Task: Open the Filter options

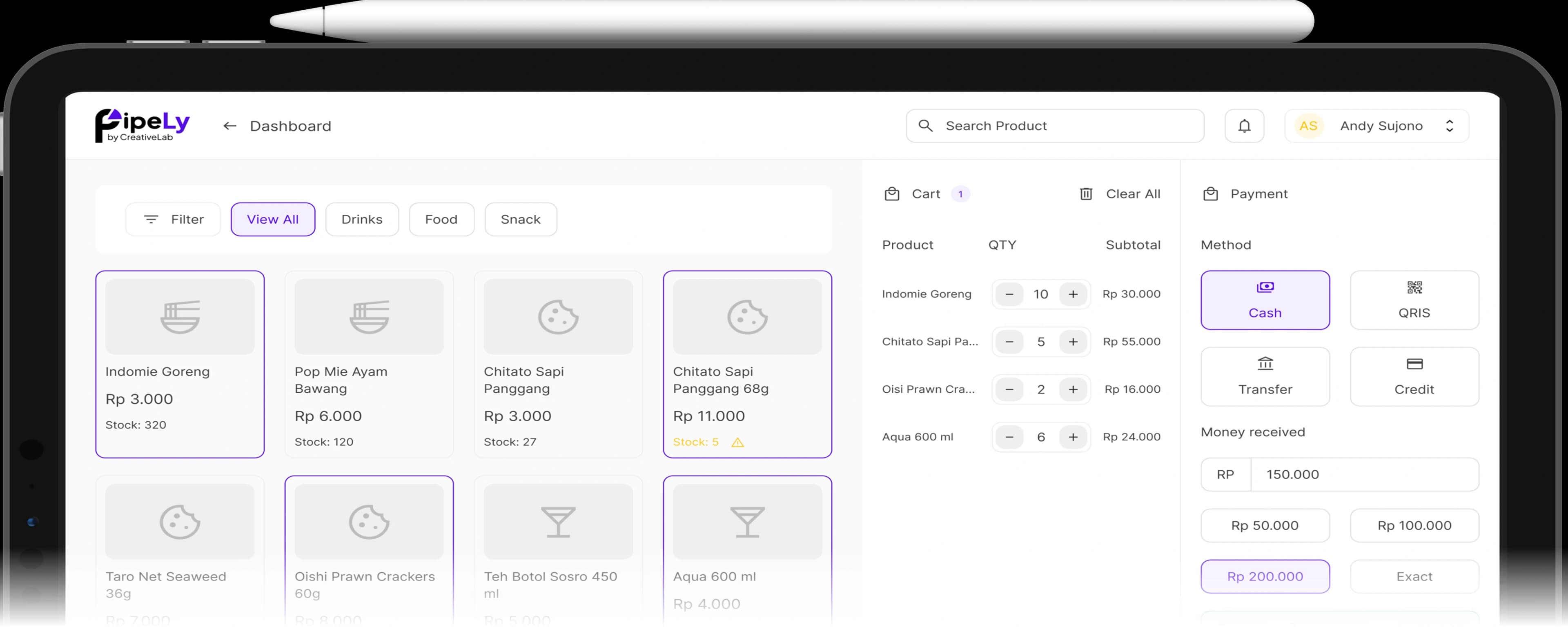Action: 173,219
